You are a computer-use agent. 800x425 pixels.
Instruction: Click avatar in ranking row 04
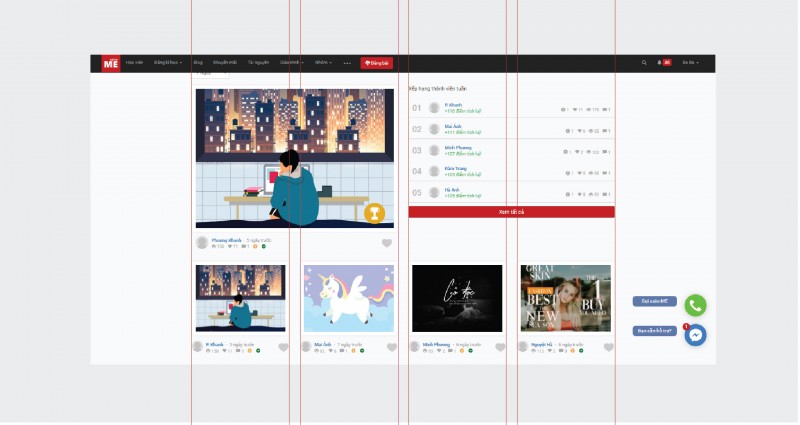(434, 171)
